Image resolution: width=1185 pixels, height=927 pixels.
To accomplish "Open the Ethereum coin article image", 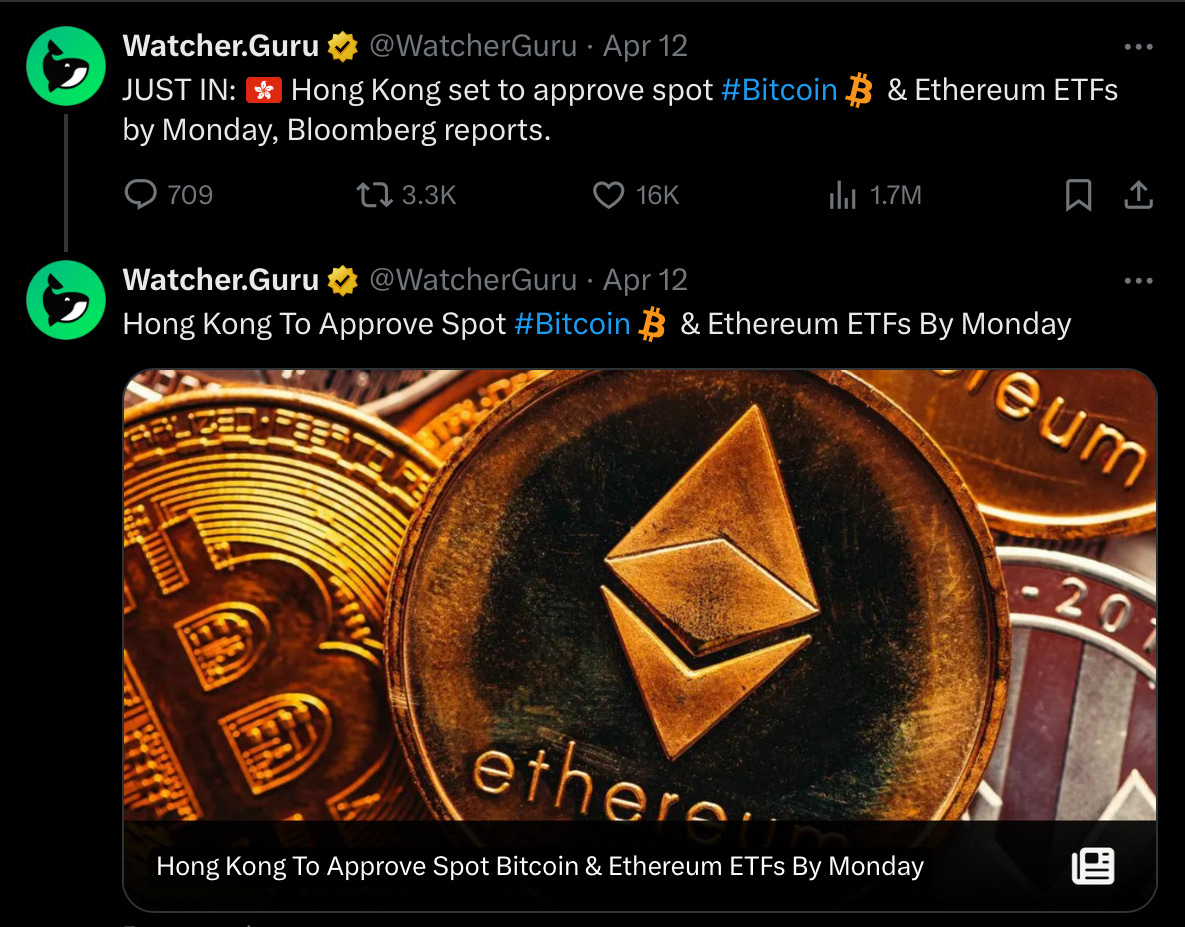I will [x=640, y=595].
